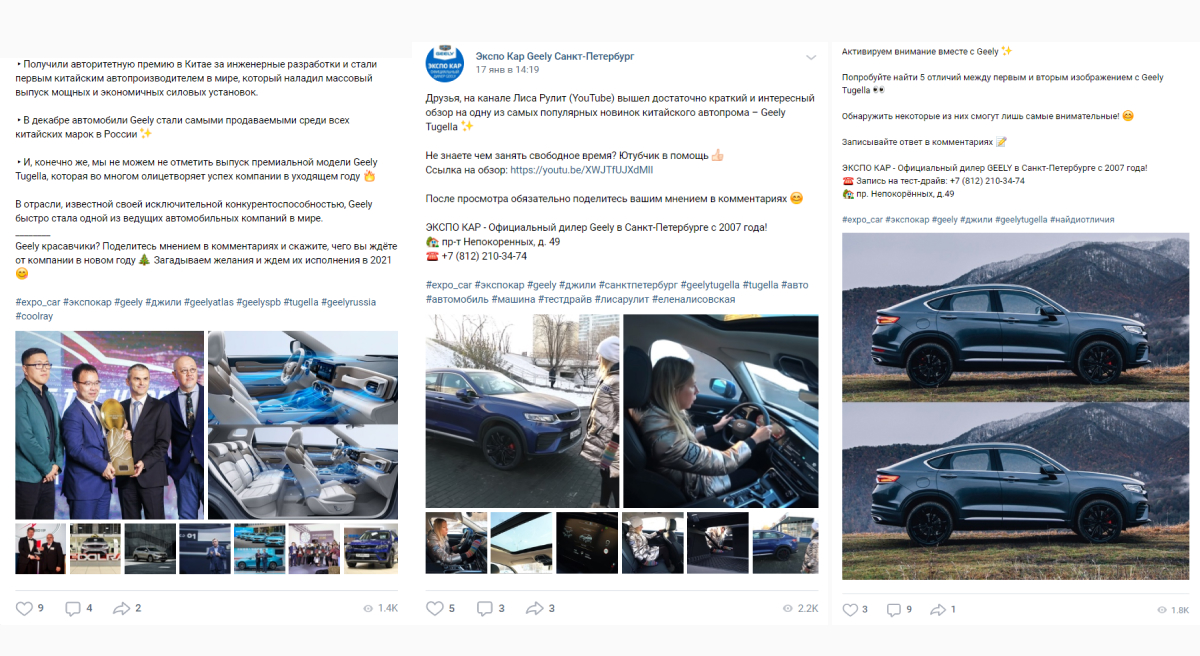Image resolution: width=1200 pixels, height=656 pixels.
Task: Open the #coolray hashtag
Action: 36,316
